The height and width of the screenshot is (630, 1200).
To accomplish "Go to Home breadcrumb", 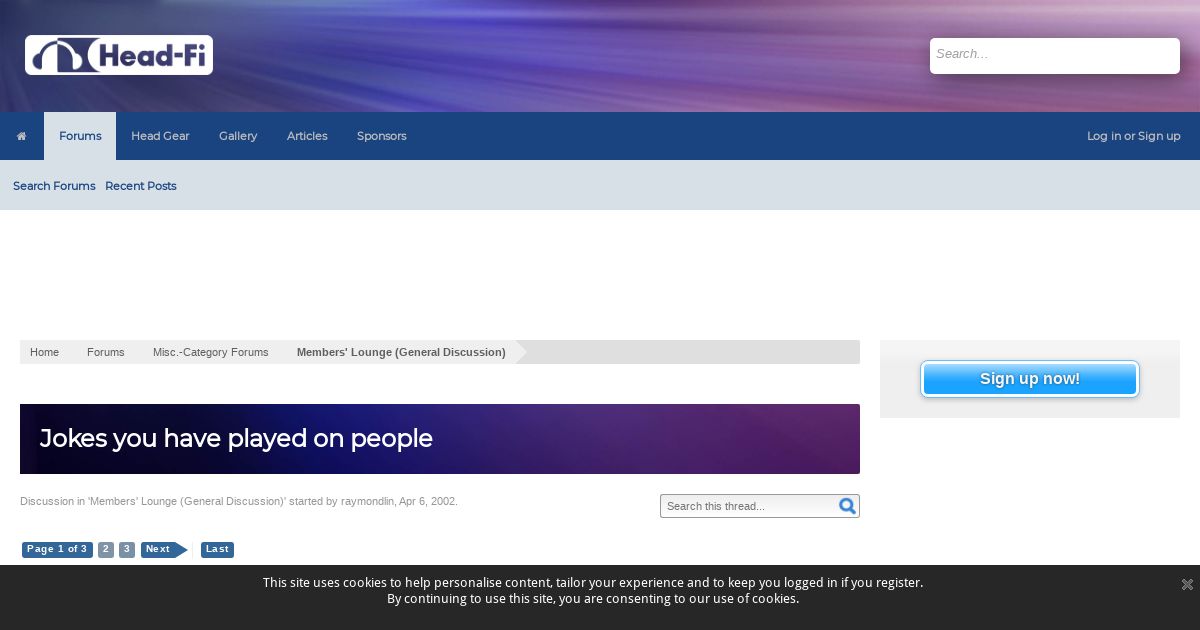I will 44,352.
